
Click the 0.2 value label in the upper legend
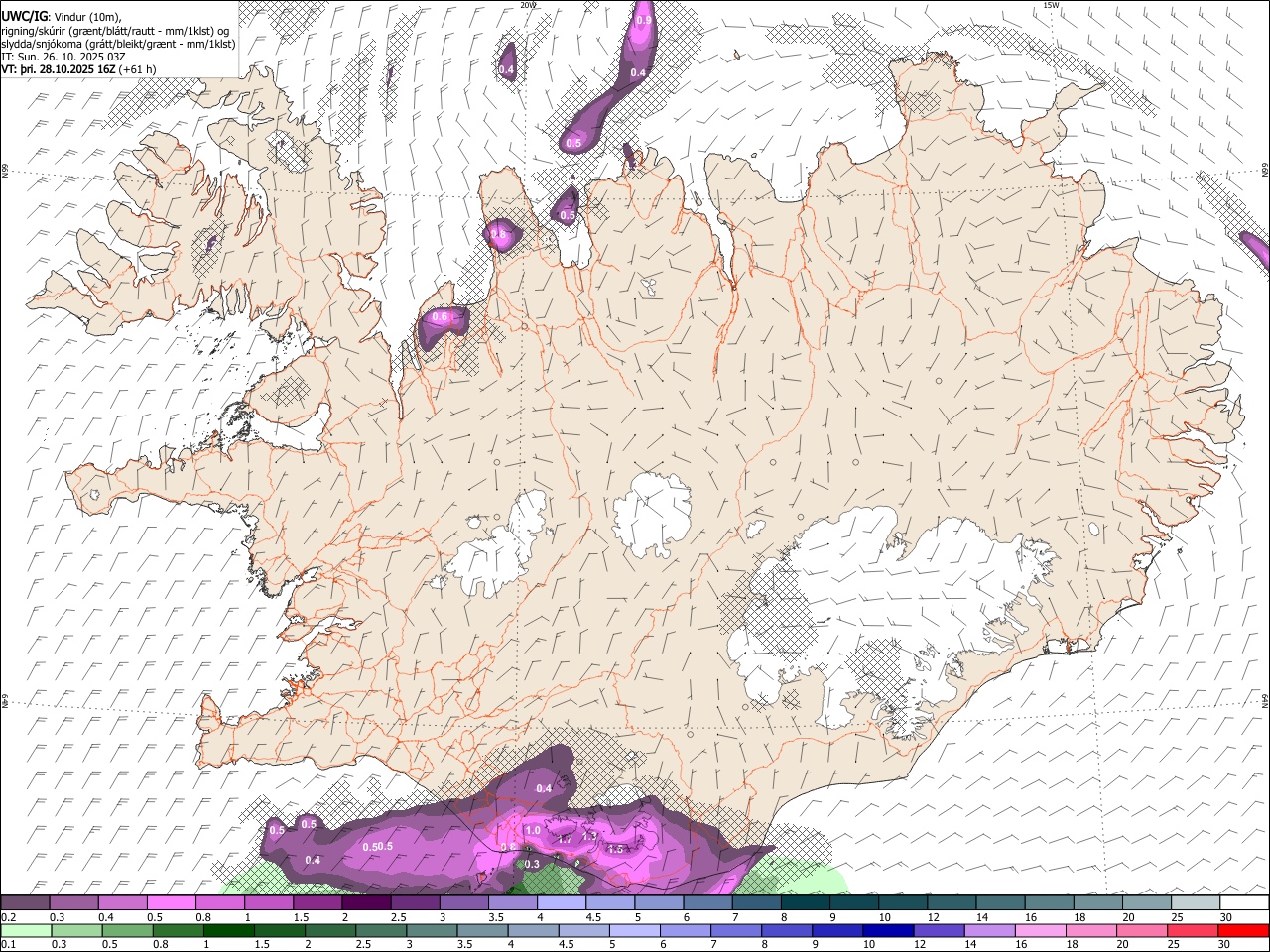(x=7, y=917)
